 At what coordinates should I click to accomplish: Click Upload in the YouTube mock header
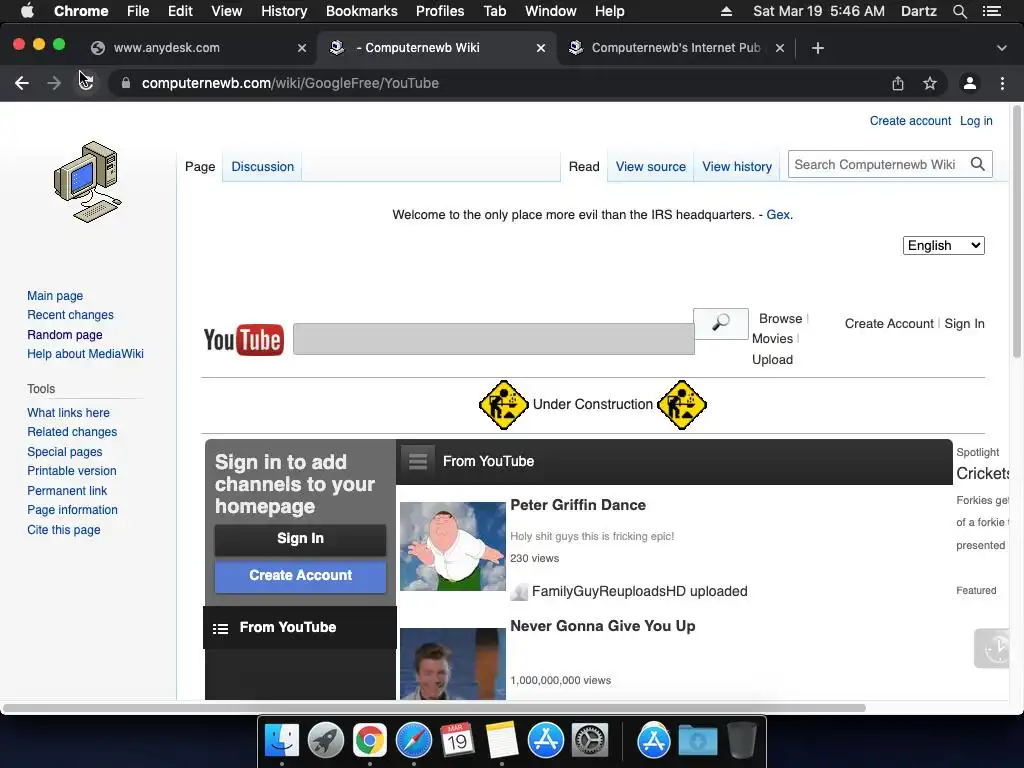773,360
